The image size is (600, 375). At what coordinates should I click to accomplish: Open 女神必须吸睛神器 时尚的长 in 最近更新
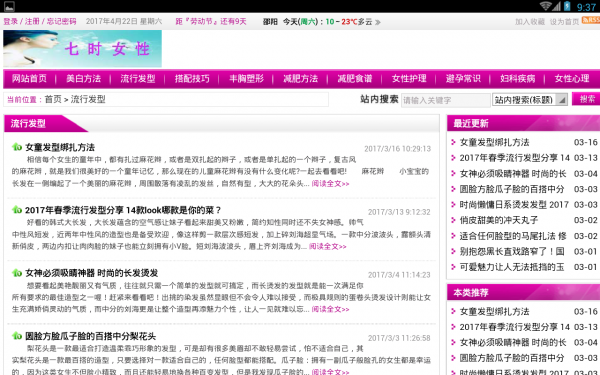pos(513,174)
